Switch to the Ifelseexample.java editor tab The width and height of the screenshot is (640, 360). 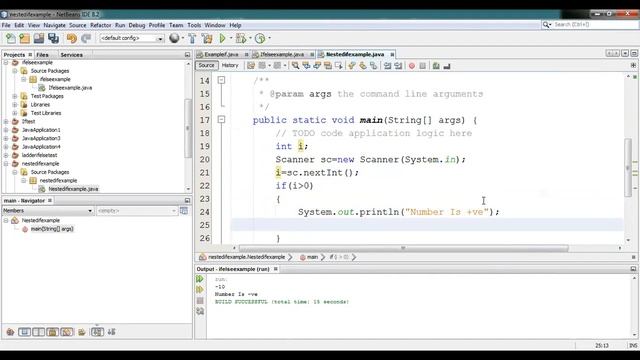point(282,54)
